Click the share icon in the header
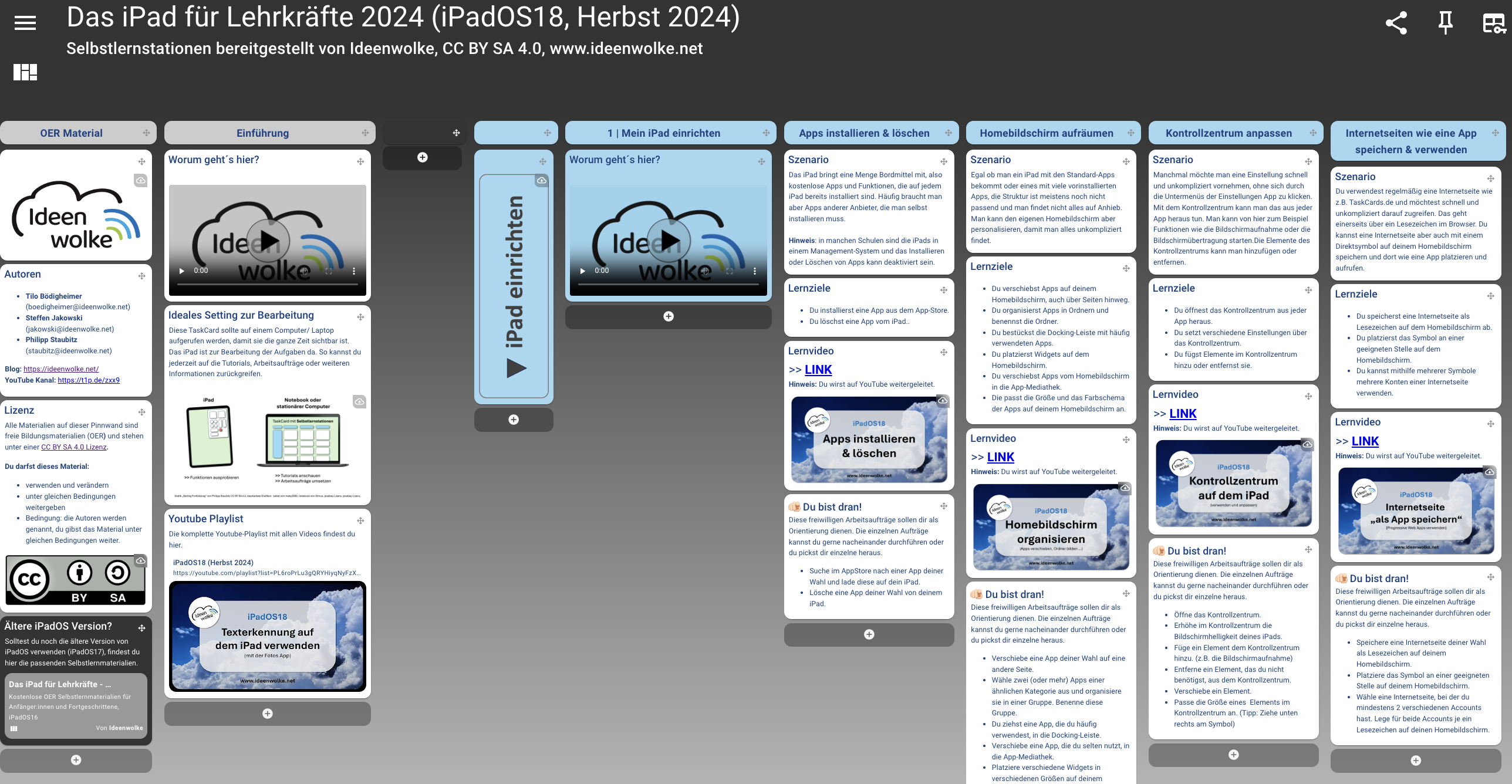1512x784 pixels. (x=1396, y=23)
